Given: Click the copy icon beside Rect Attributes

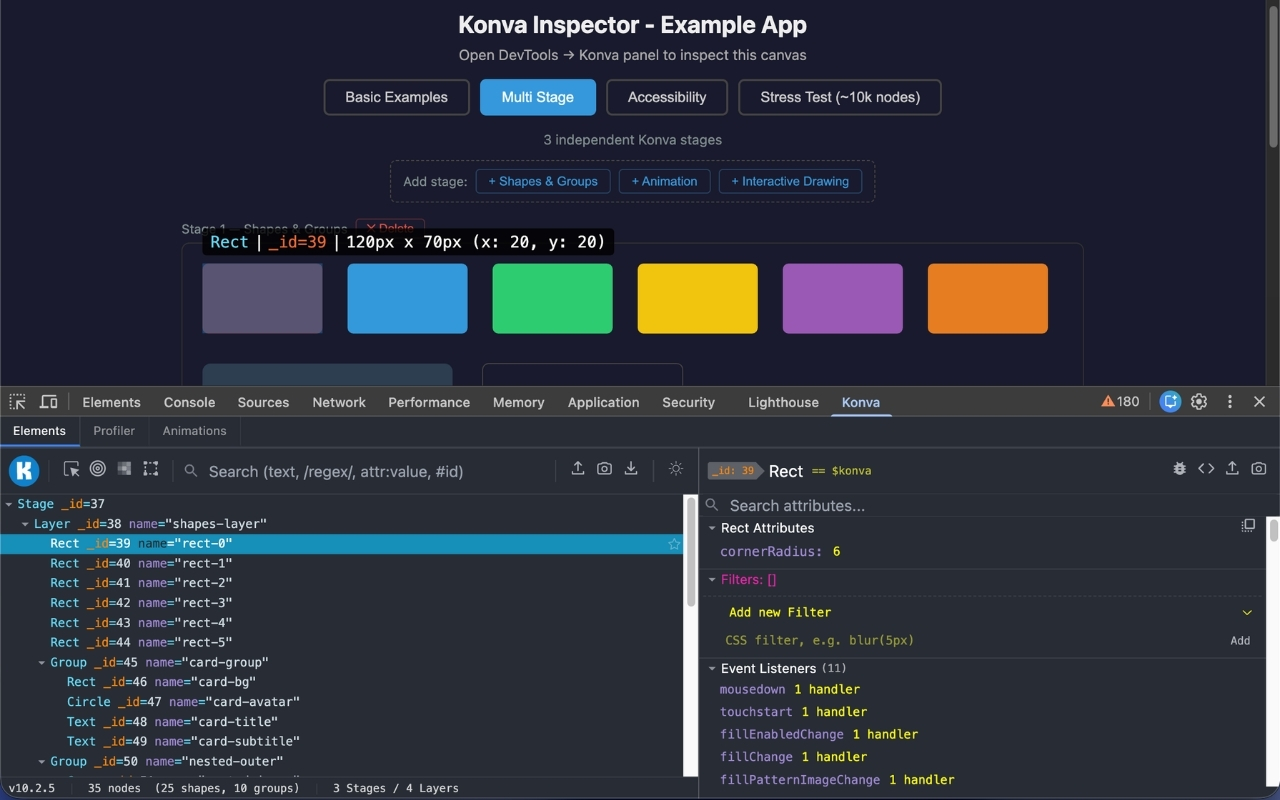Looking at the screenshot, I should coord(1248,526).
